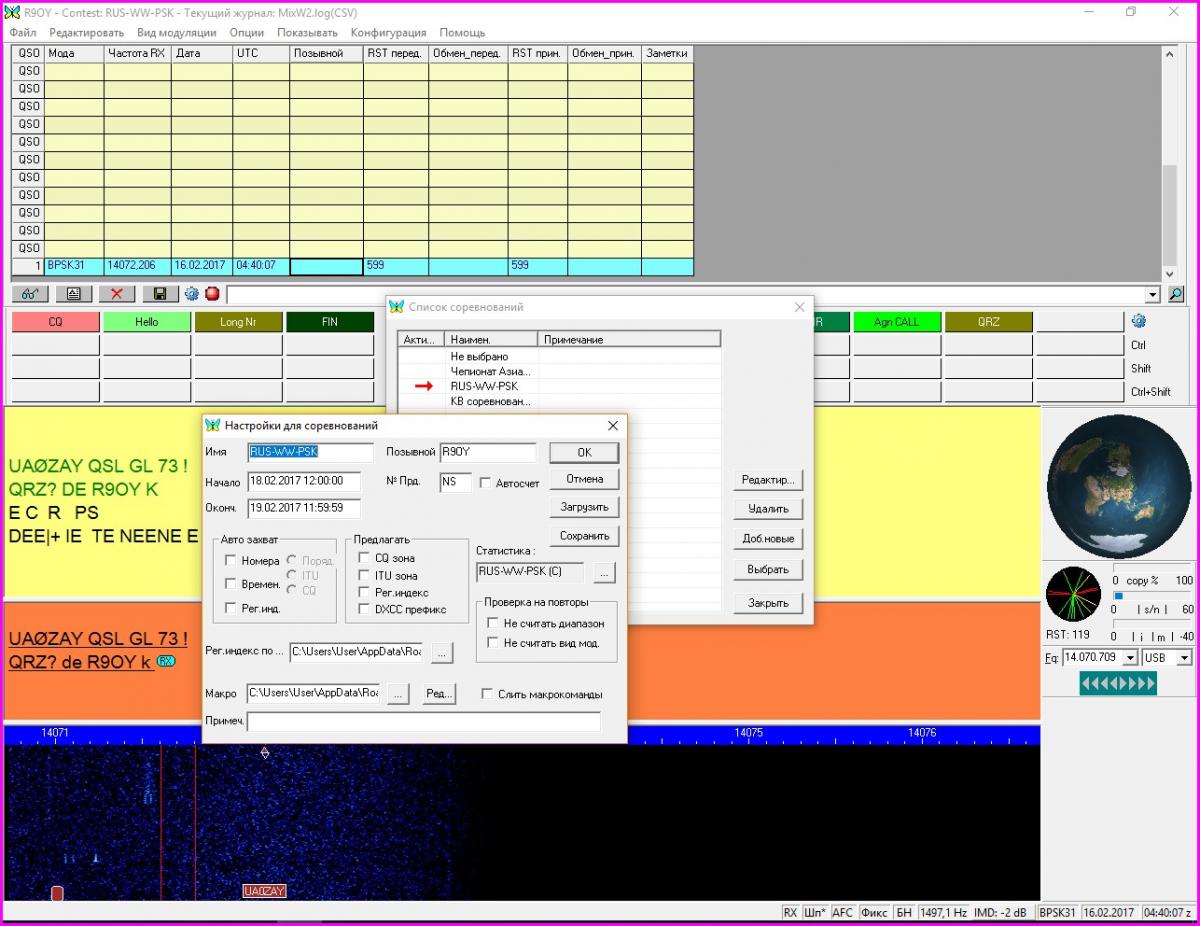
Task: Expand the Fq frequency dropdown
Action: [x=1130, y=658]
